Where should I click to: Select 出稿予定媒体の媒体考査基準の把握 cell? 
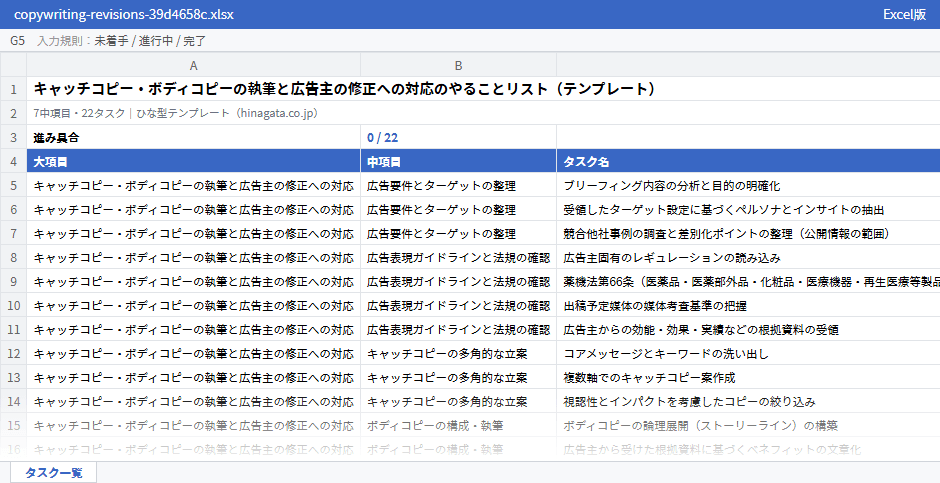(x=748, y=306)
